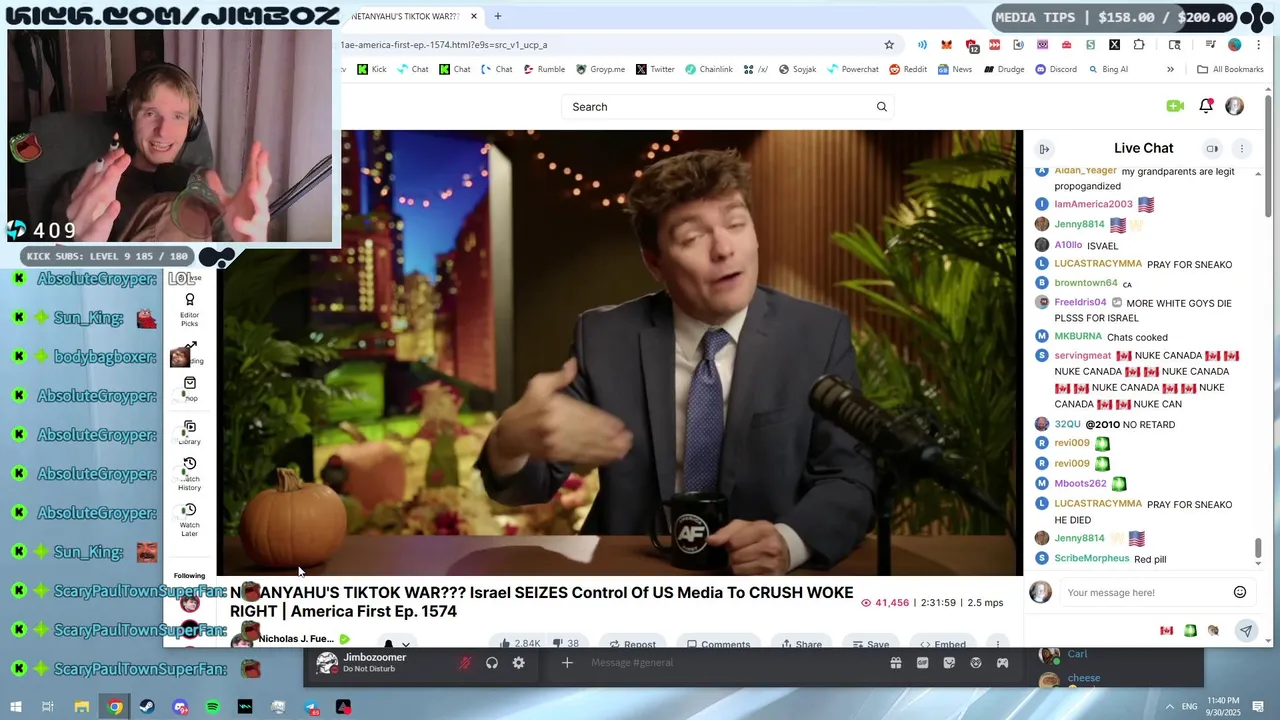The image size is (1280, 720).
Task: Click username ScribeMorpheus in chat
Action: point(1091,558)
